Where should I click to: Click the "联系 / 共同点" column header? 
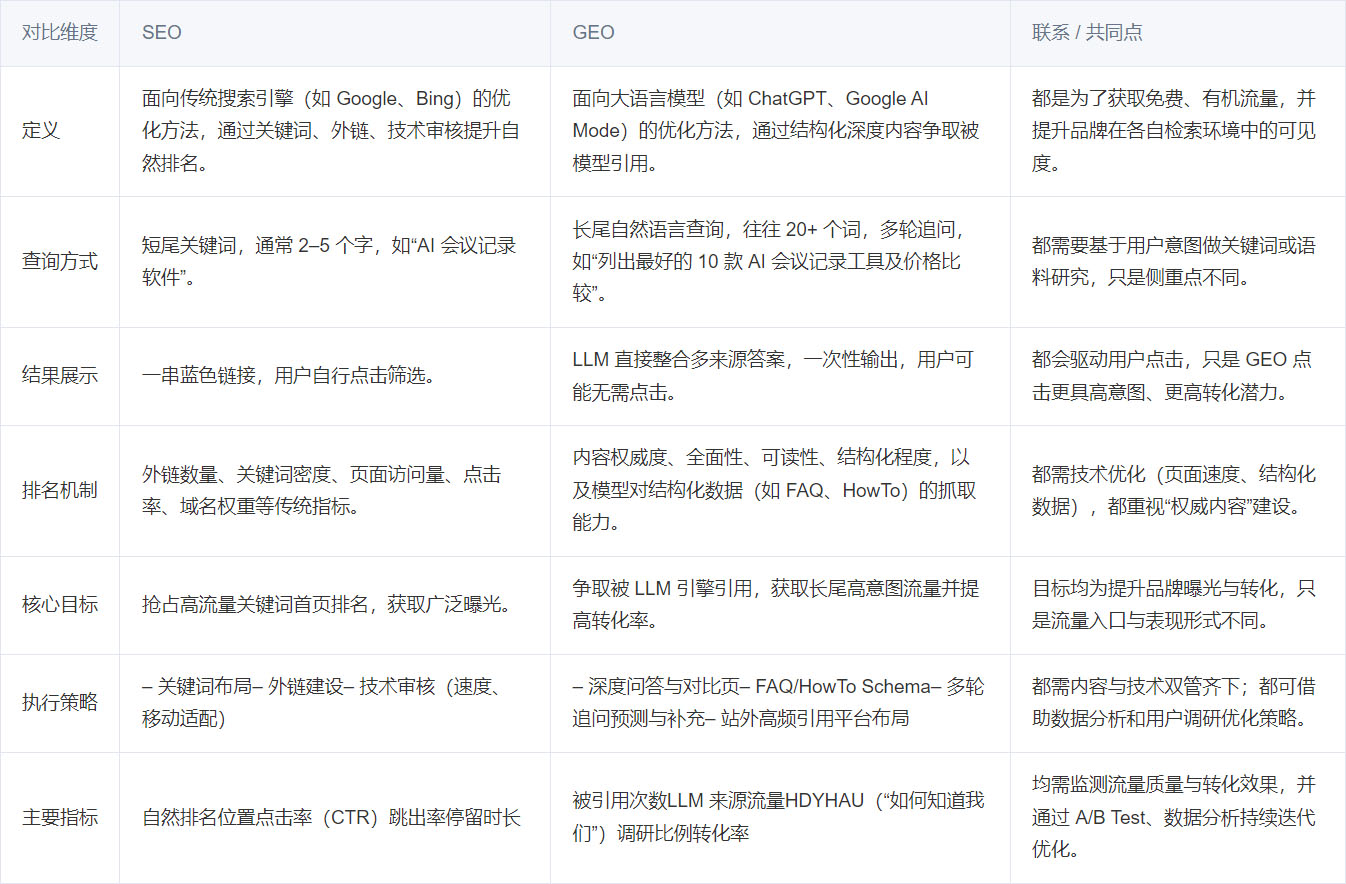point(1087,32)
